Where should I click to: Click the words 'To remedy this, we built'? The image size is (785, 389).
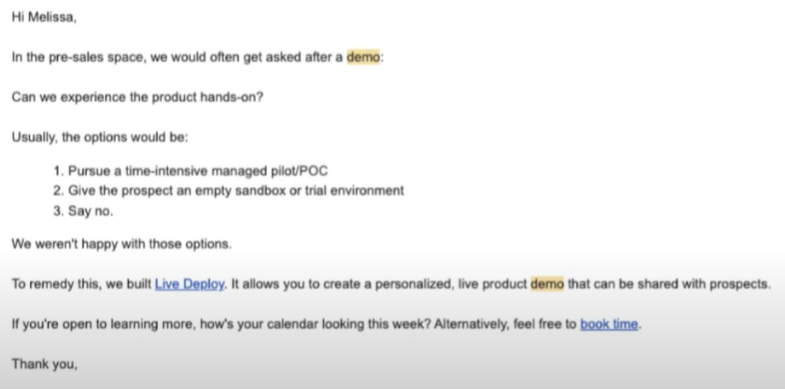click(x=82, y=284)
